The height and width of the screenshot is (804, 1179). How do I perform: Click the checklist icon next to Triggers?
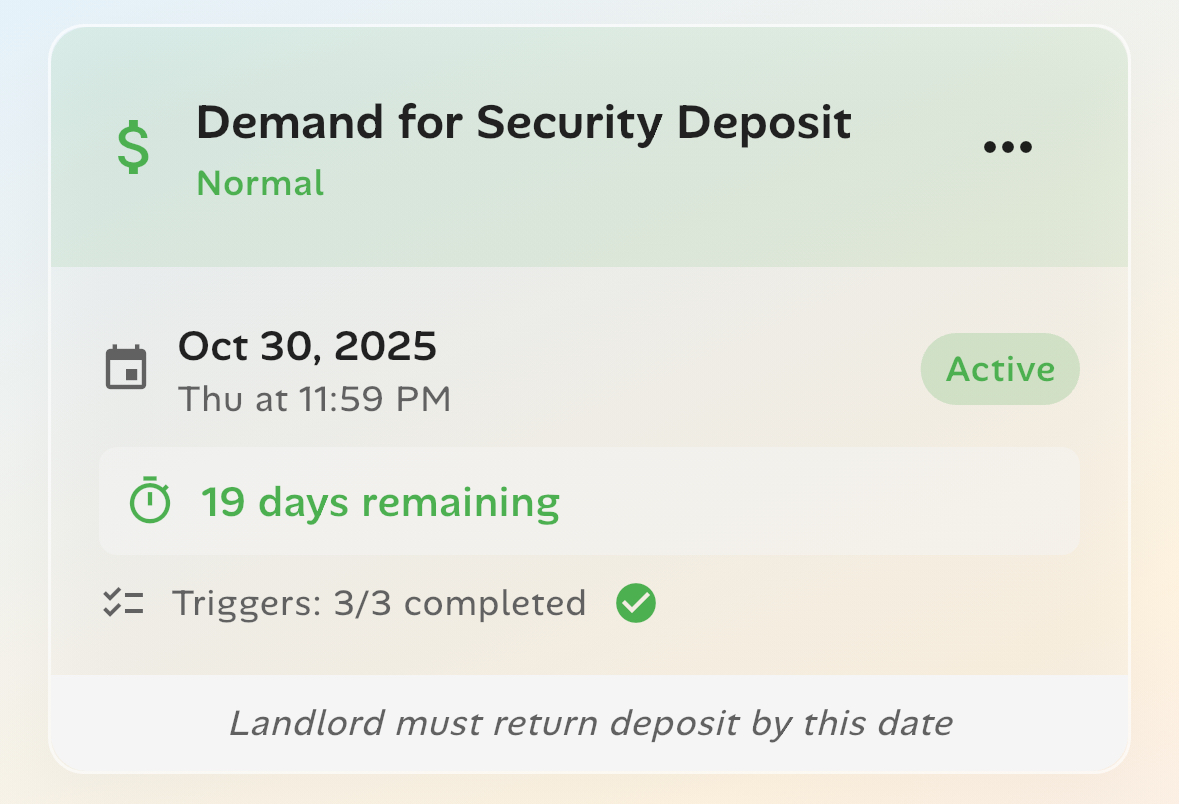tap(124, 601)
